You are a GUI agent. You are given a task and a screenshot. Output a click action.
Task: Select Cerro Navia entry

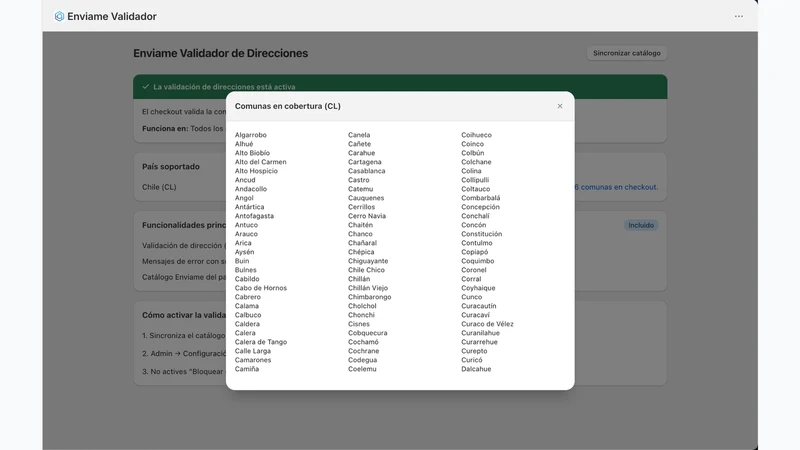tap(367, 216)
